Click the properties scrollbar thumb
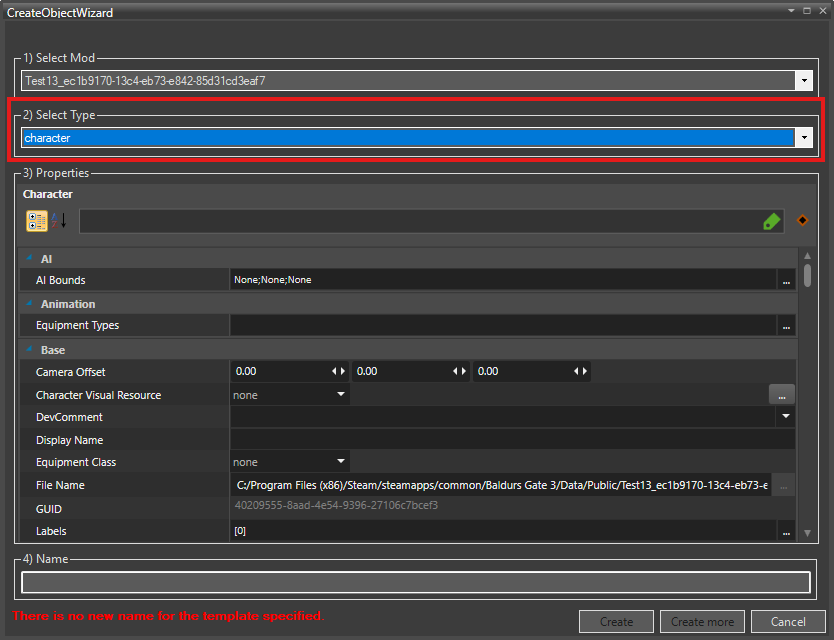 (x=807, y=276)
